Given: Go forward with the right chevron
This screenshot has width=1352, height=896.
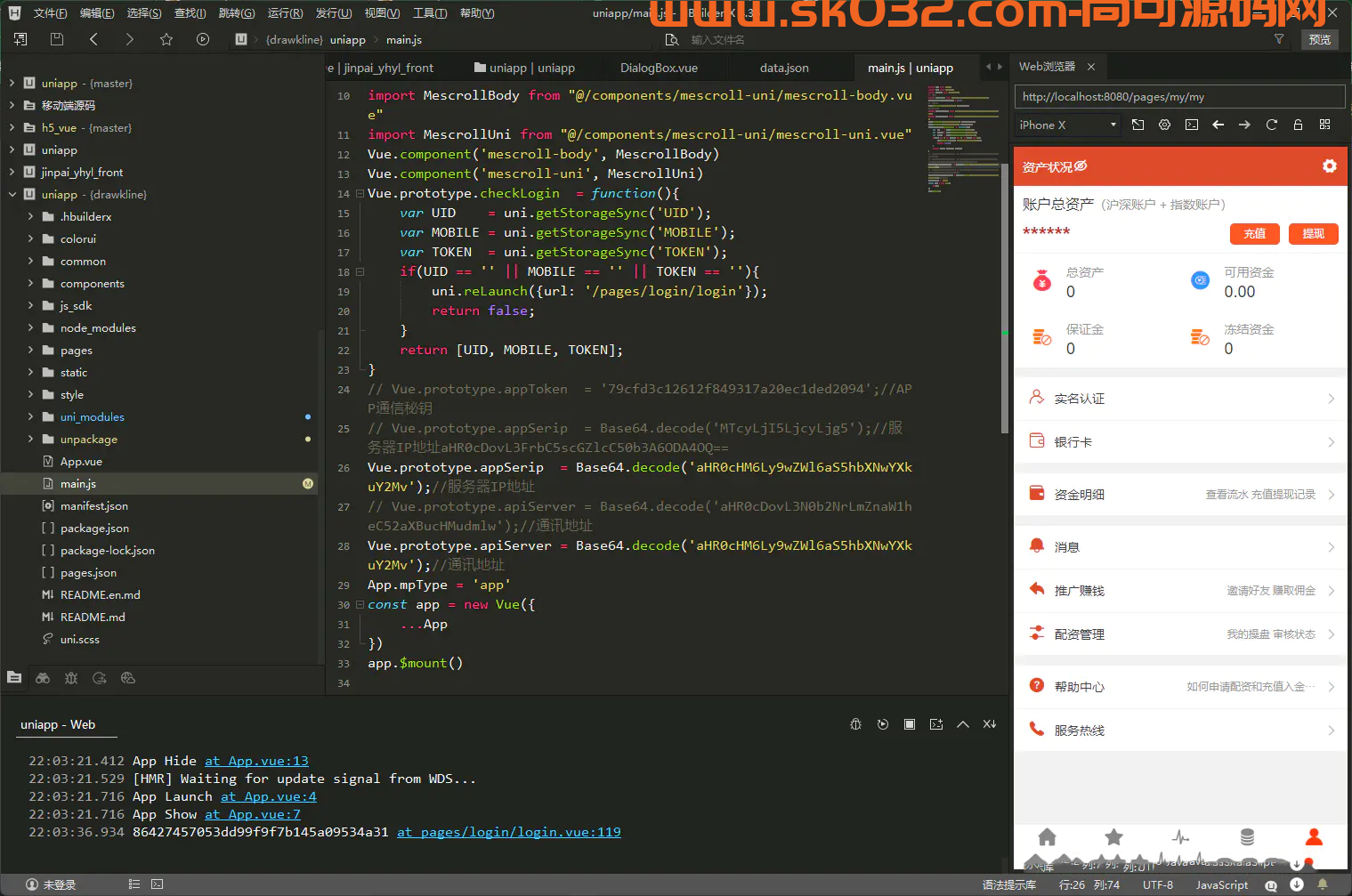Looking at the screenshot, I should [x=130, y=39].
